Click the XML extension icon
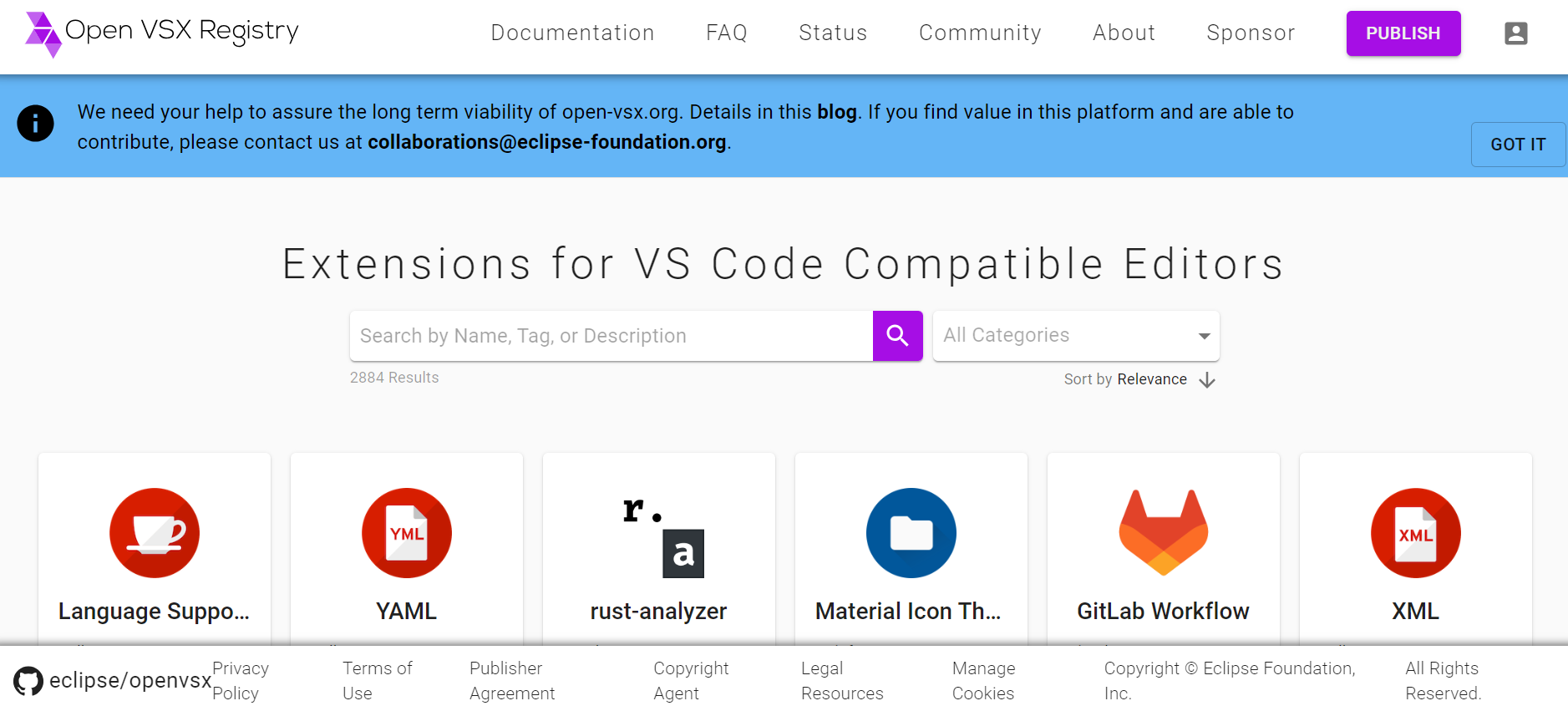1568x706 pixels. 1415,533
